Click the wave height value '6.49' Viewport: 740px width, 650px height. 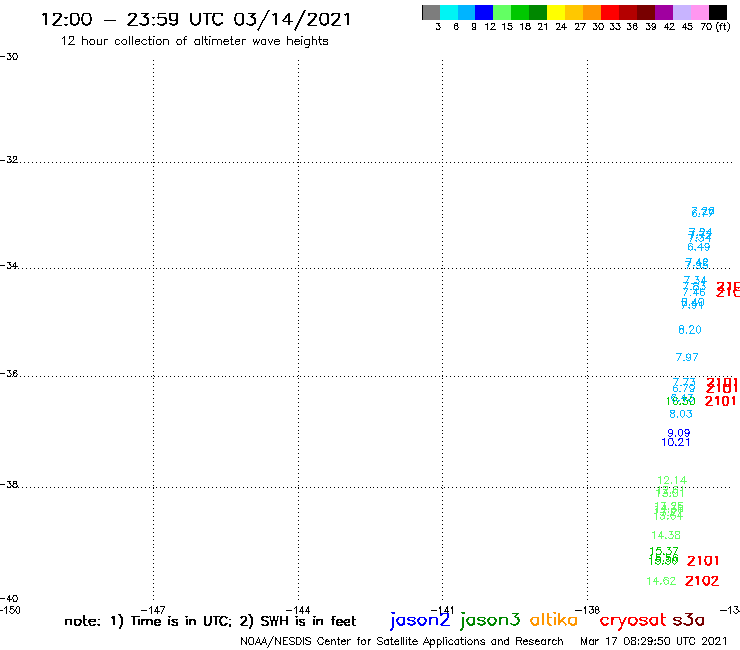[x=698, y=247]
